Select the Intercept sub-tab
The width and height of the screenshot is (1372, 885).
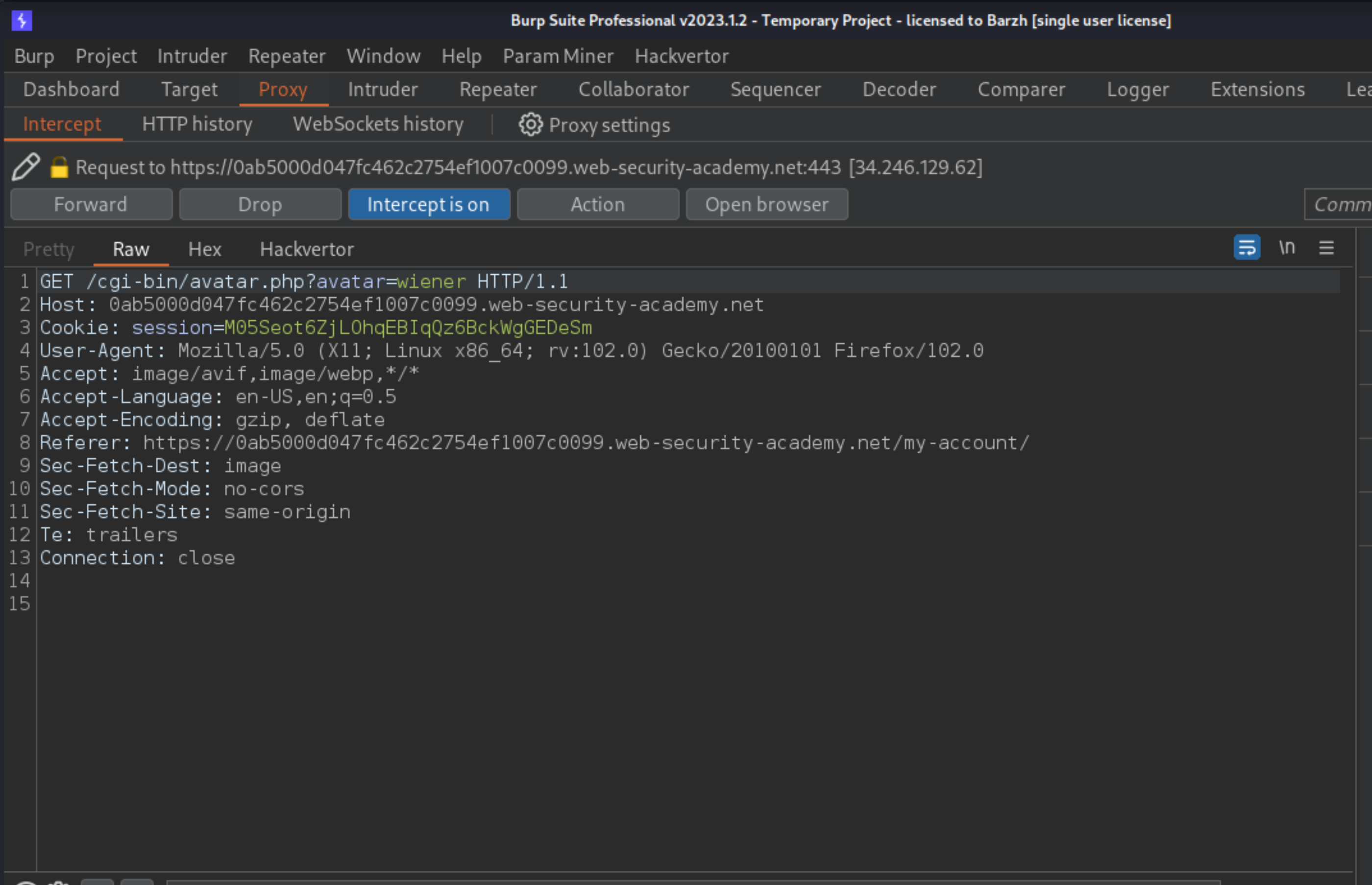point(62,124)
